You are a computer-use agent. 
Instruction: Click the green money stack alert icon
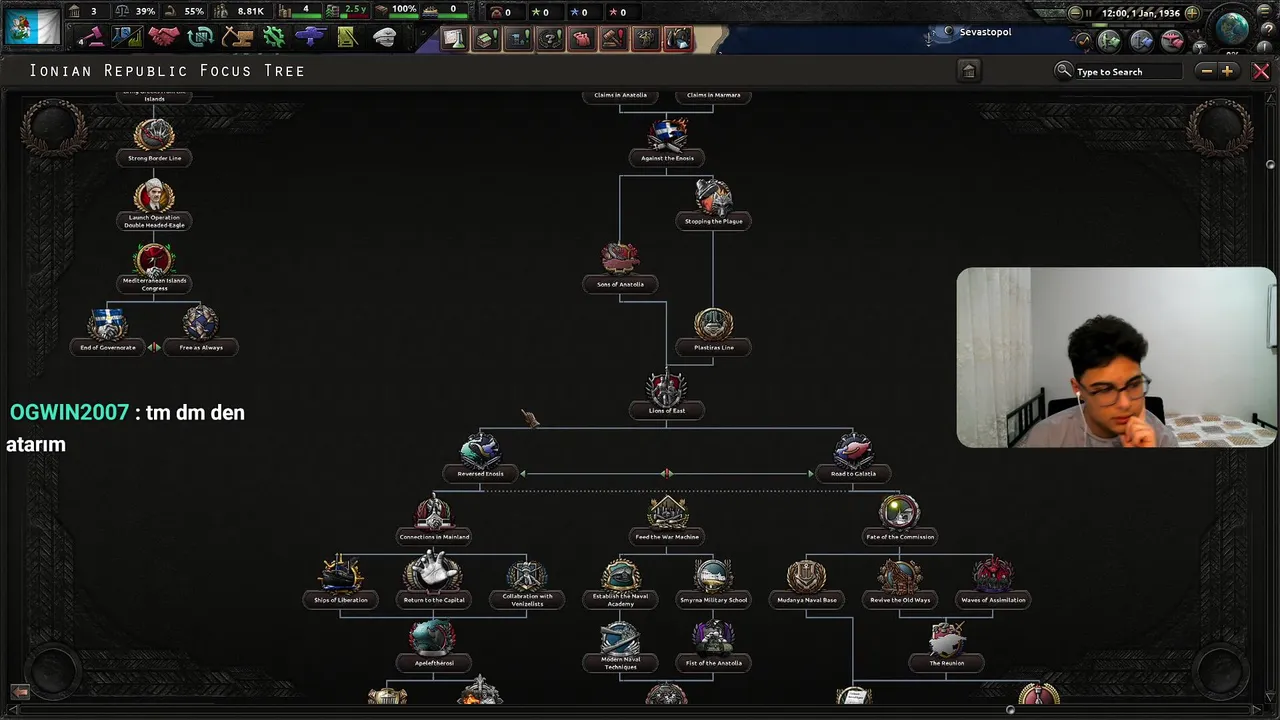point(485,39)
